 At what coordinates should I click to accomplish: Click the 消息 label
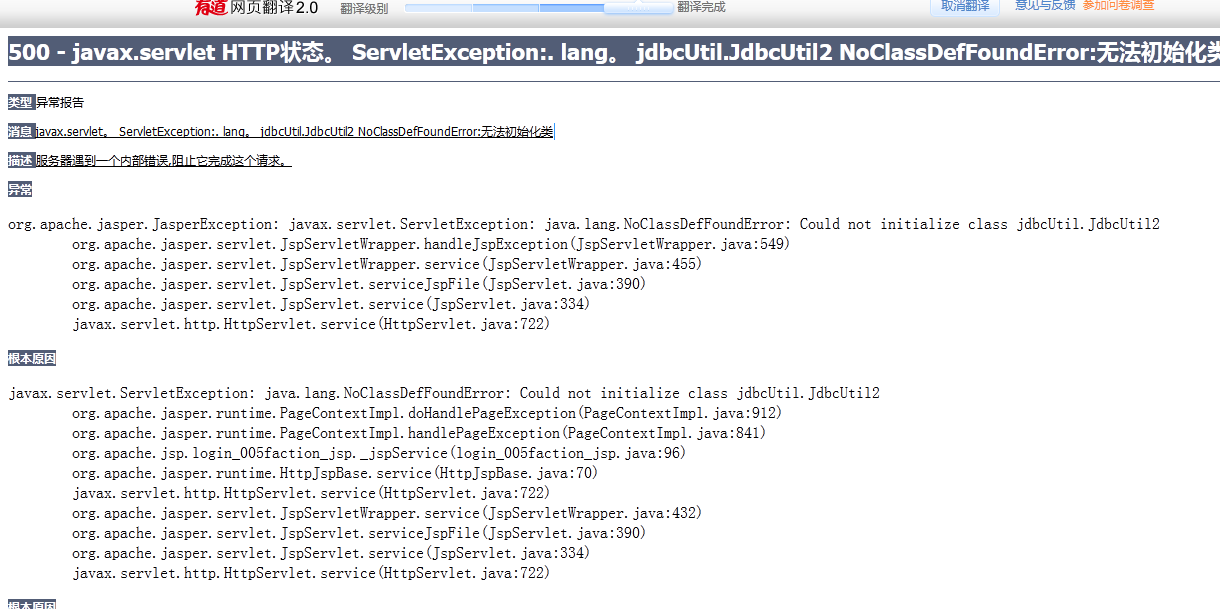(20, 131)
